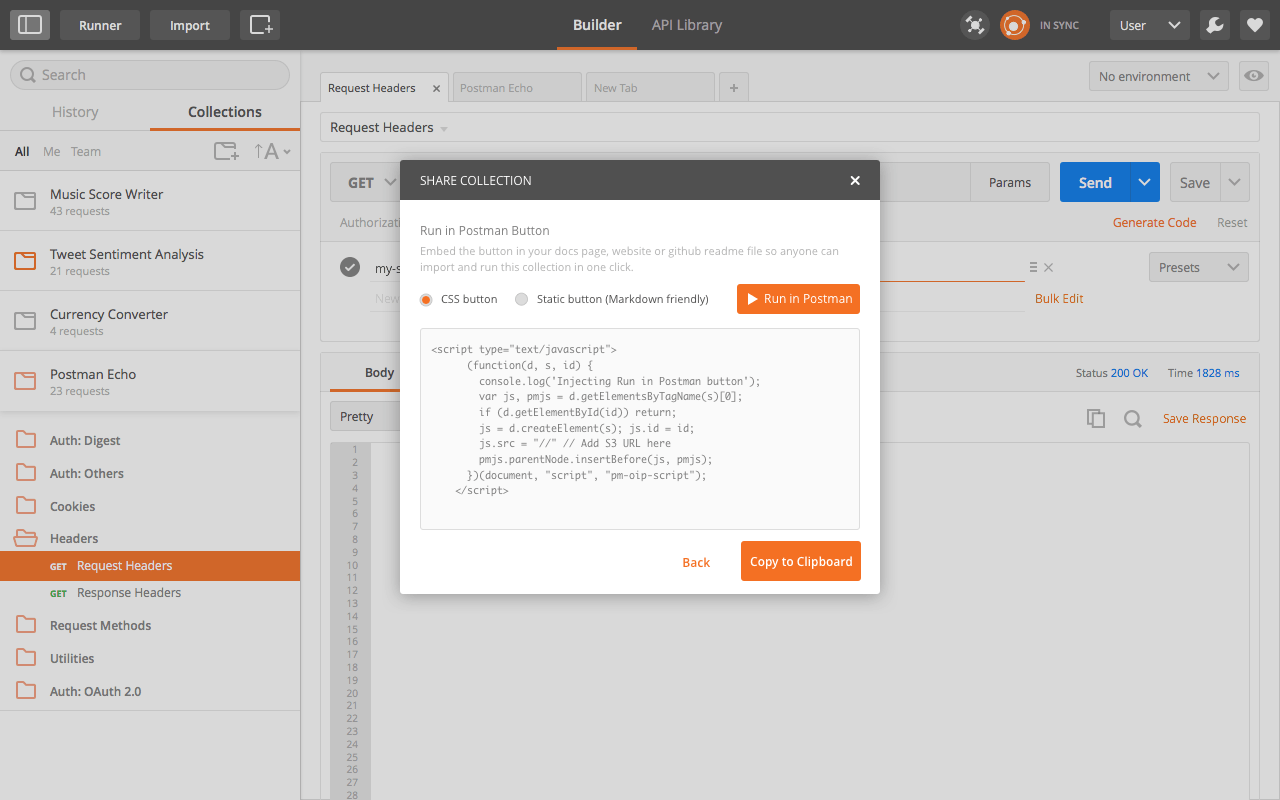This screenshot has width=1280, height=800.
Task: Open the Save options dropdown arrow
Action: (x=1235, y=182)
